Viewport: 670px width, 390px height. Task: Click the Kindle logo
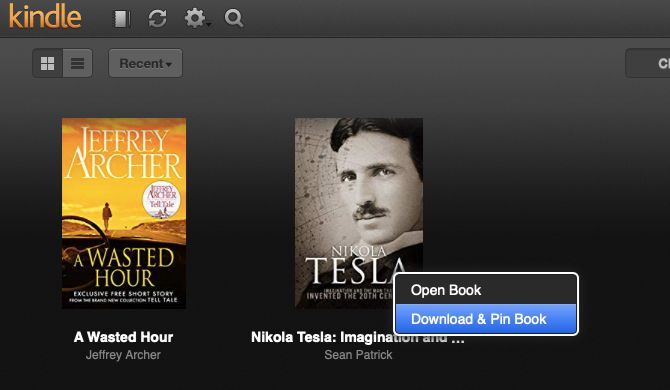click(45, 17)
